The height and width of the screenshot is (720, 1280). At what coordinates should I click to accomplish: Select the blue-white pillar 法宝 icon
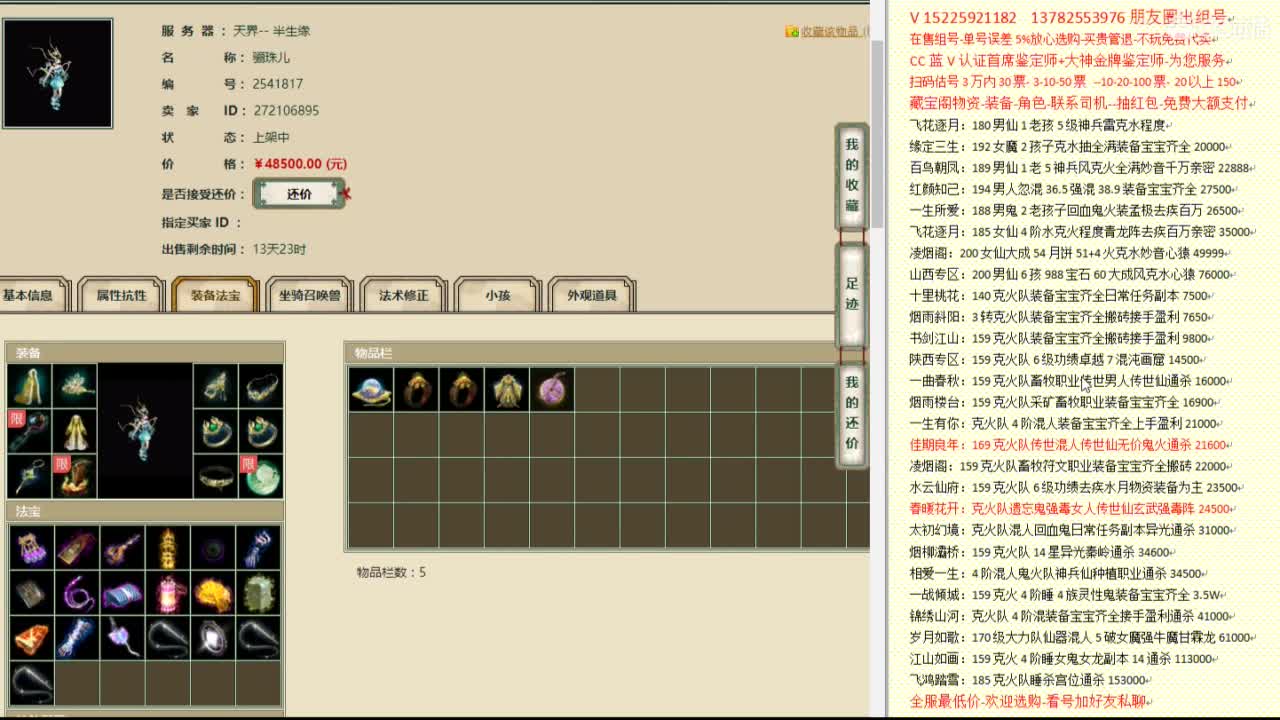pyautogui.click(x=76, y=638)
